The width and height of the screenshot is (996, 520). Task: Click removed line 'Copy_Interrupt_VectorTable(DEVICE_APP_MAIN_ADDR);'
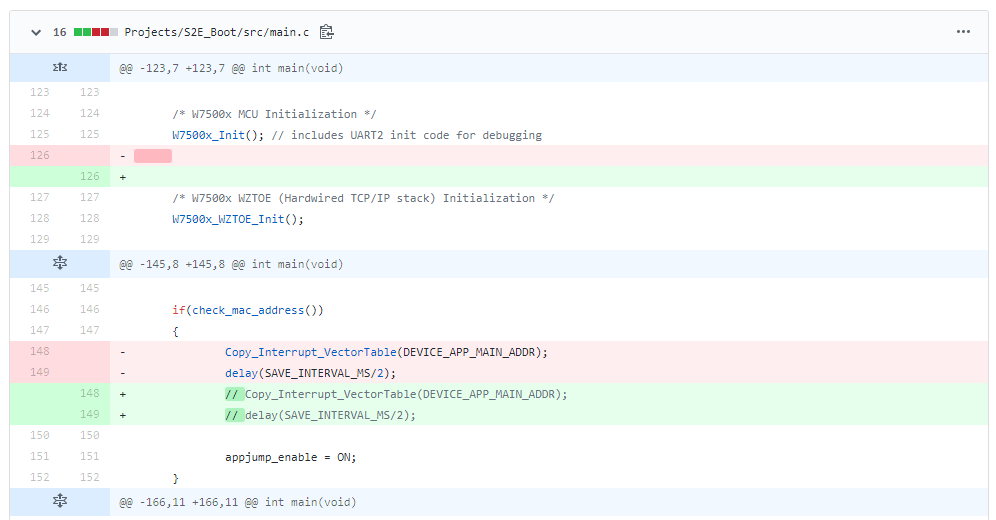tap(386, 352)
